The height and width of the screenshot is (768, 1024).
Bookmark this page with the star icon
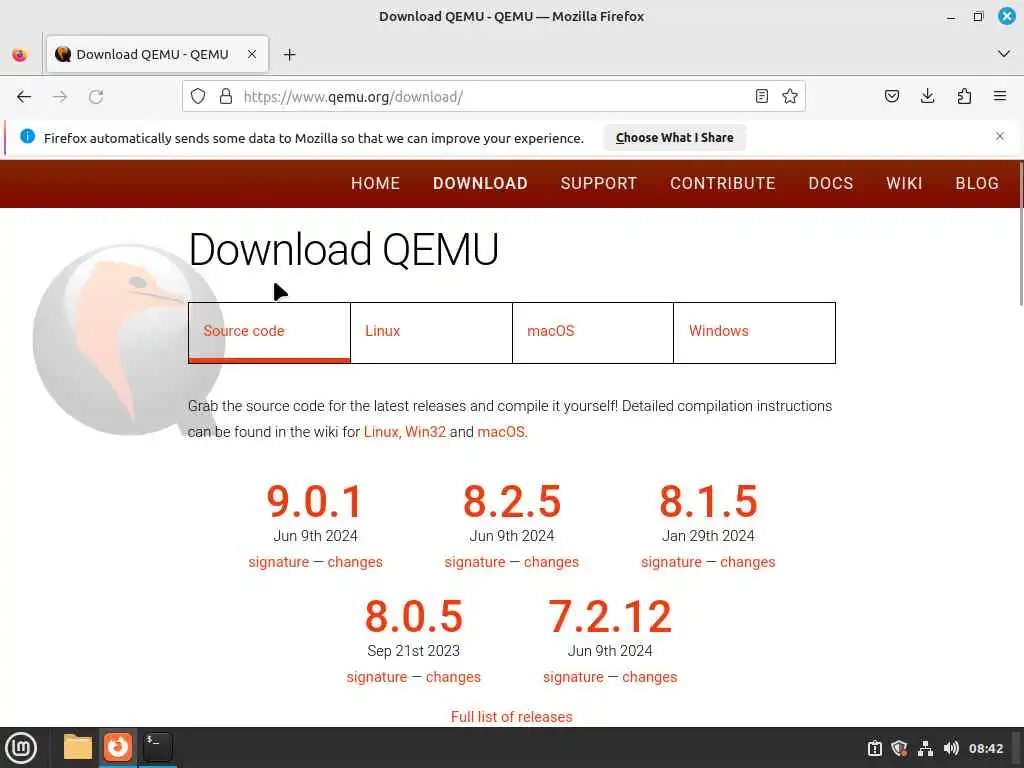point(790,97)
